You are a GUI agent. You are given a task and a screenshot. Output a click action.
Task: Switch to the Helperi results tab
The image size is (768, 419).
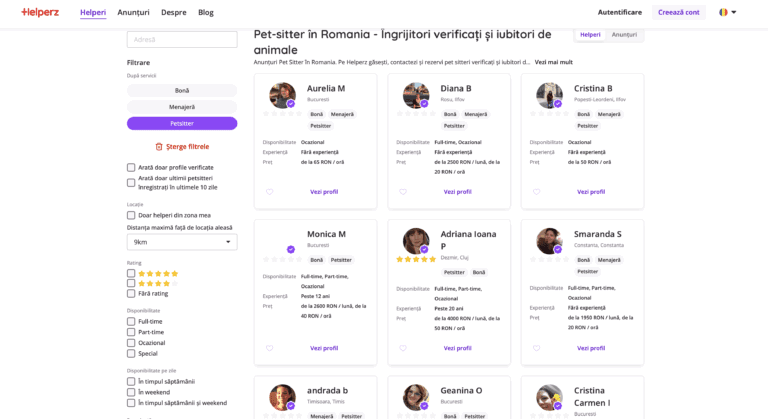tap(590, 35)
